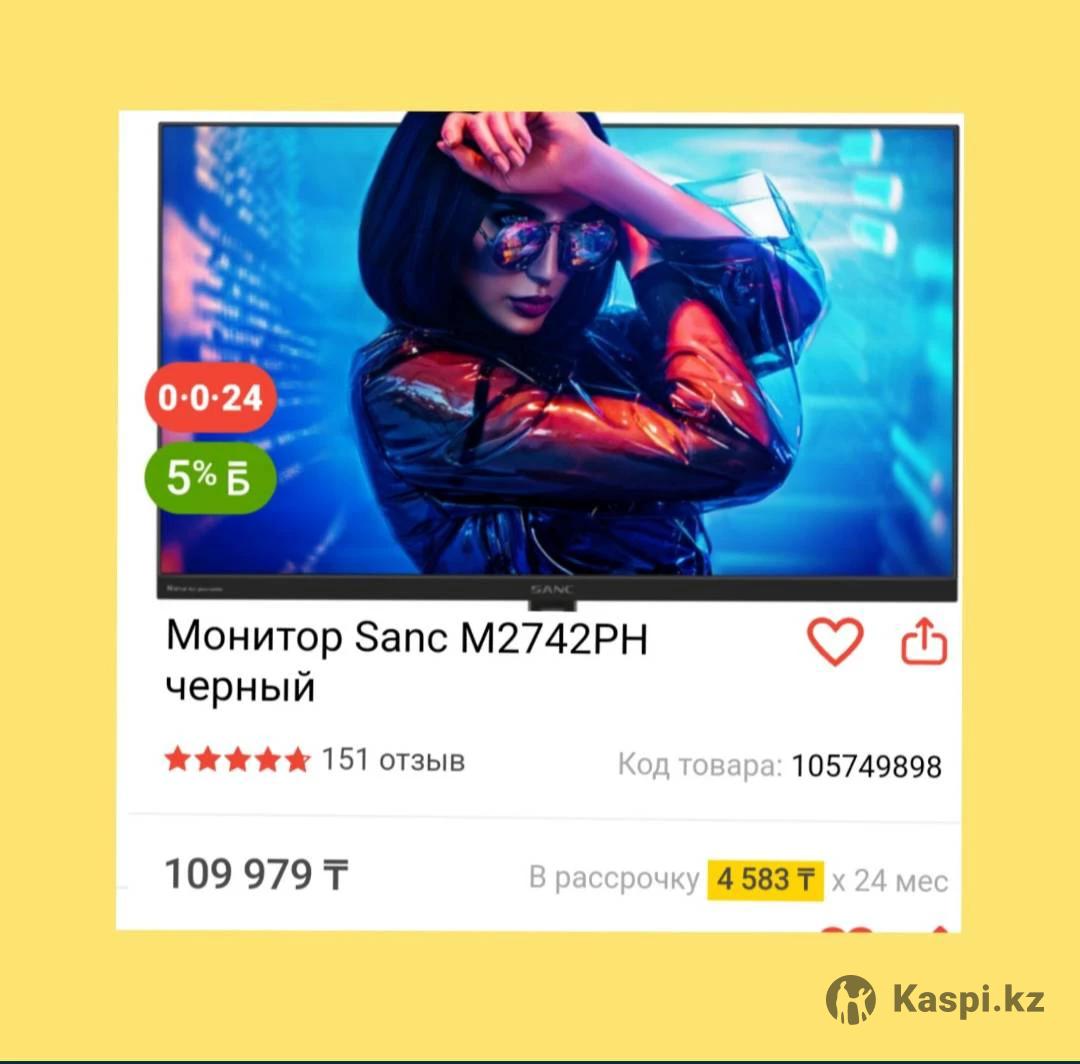Image resolution: width=1080 pixels, height=1064 pixels.
Task: Click the round Kaspi.kz logo emblem
Action: click(851, 999)
